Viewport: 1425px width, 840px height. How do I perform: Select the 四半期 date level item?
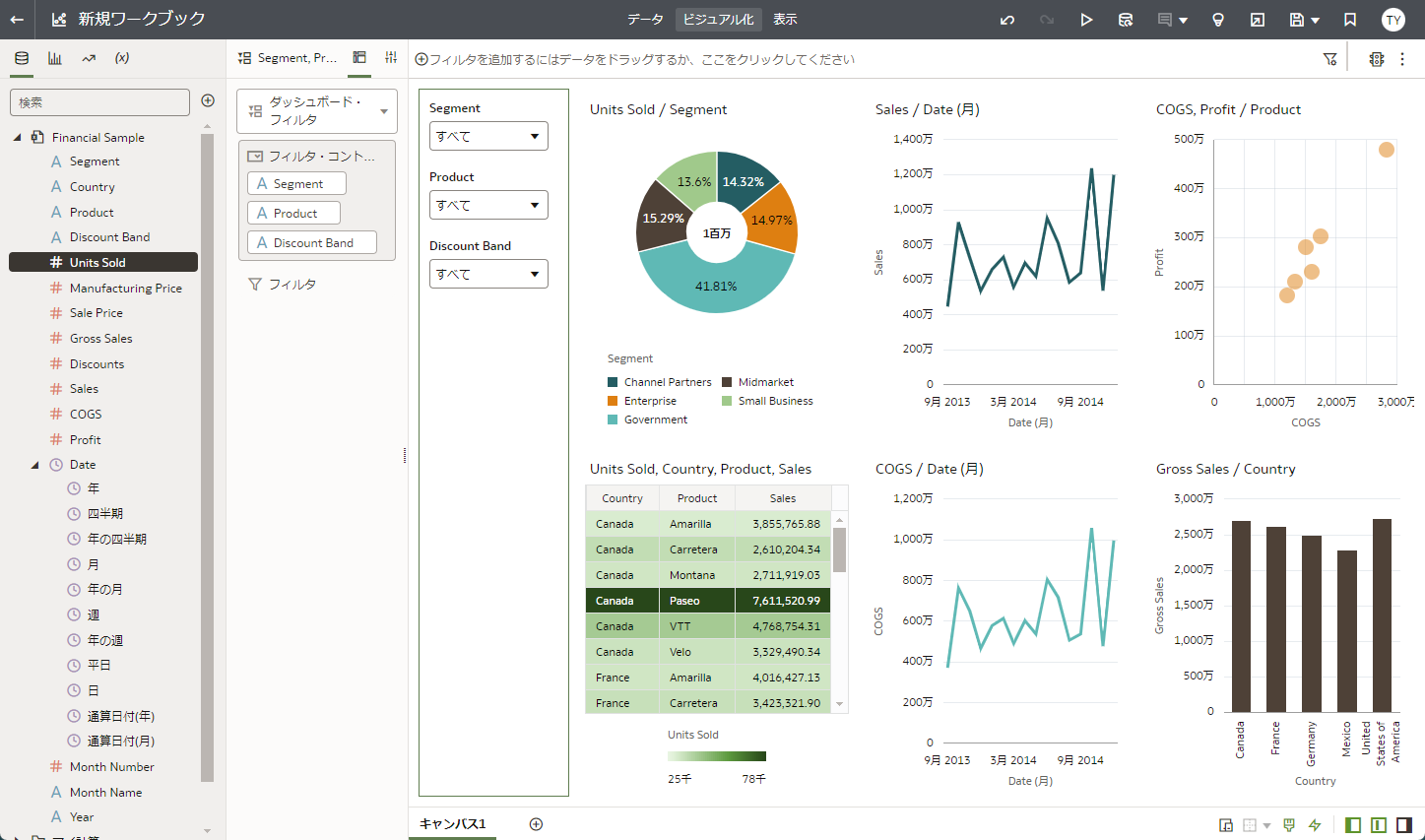click(x=104, y=513)
